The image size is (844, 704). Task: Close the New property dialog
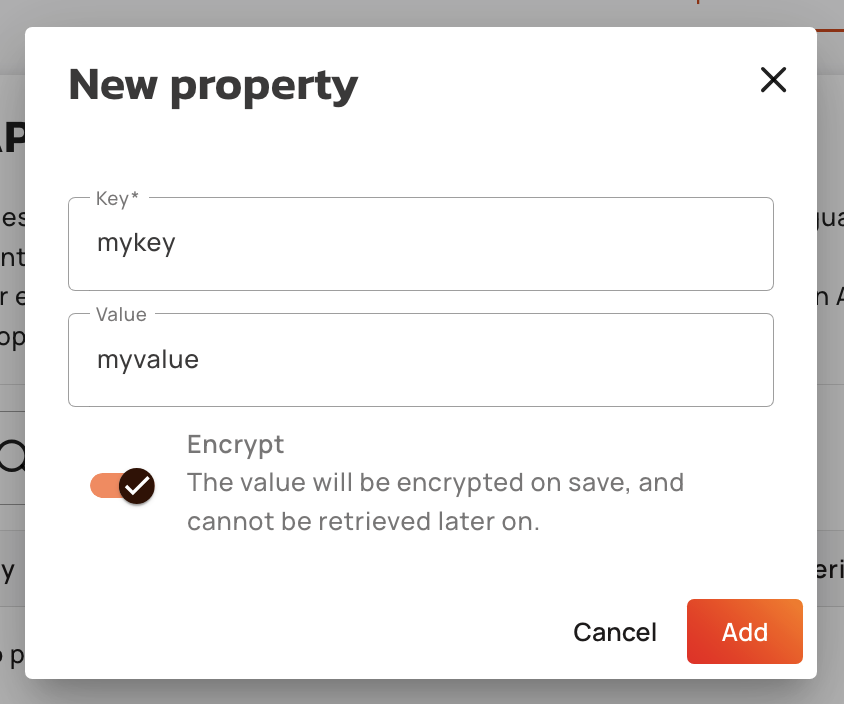(773, 80)
